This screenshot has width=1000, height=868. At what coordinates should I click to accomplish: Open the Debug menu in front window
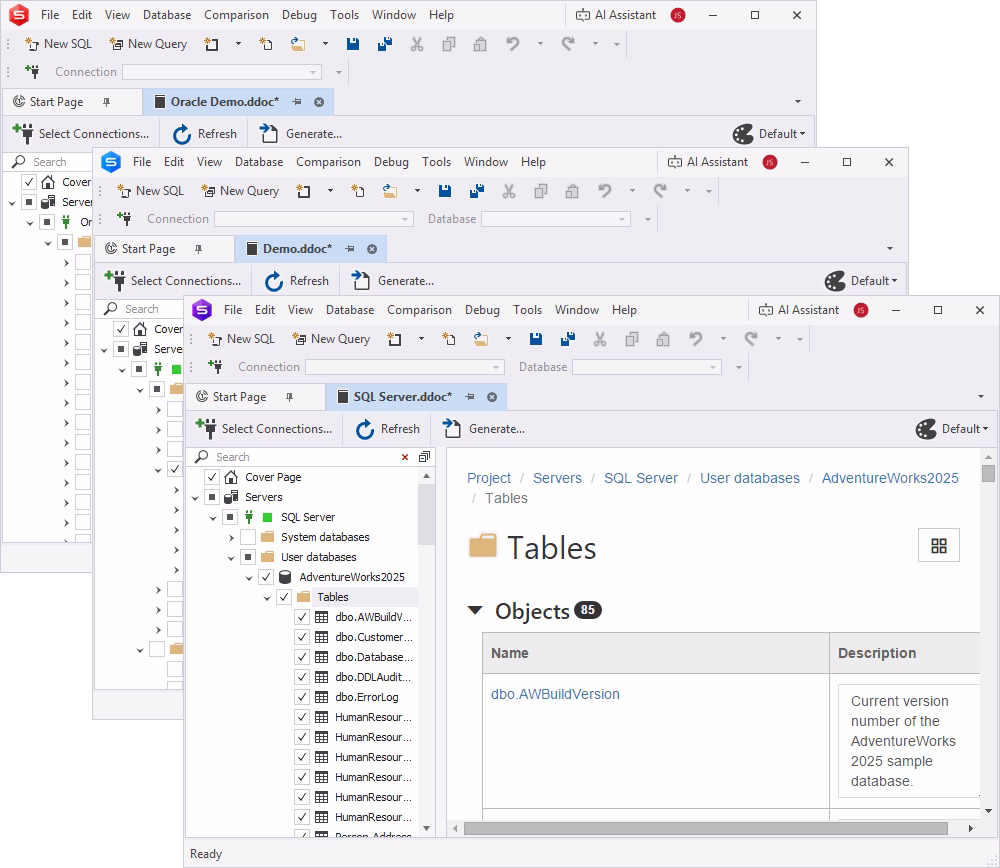(482, 310)
